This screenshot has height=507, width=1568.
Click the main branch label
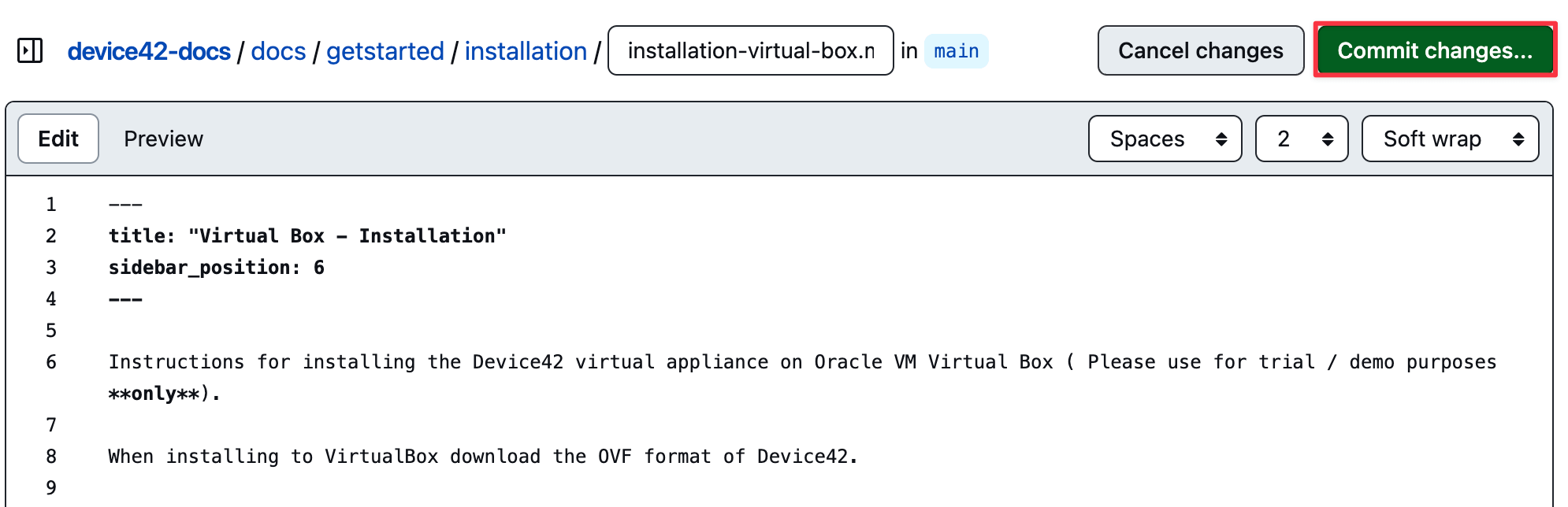coord(956,51)
